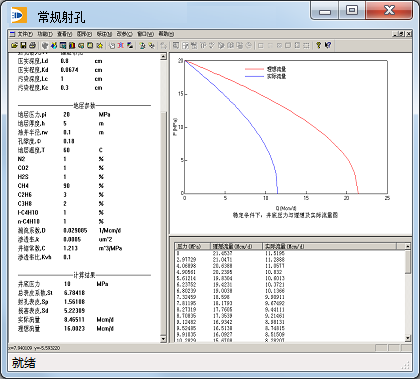This screenshot has width=420, height=380.
Task: Click the colored bars chart toolbar icon
Action: click(72, 45)
